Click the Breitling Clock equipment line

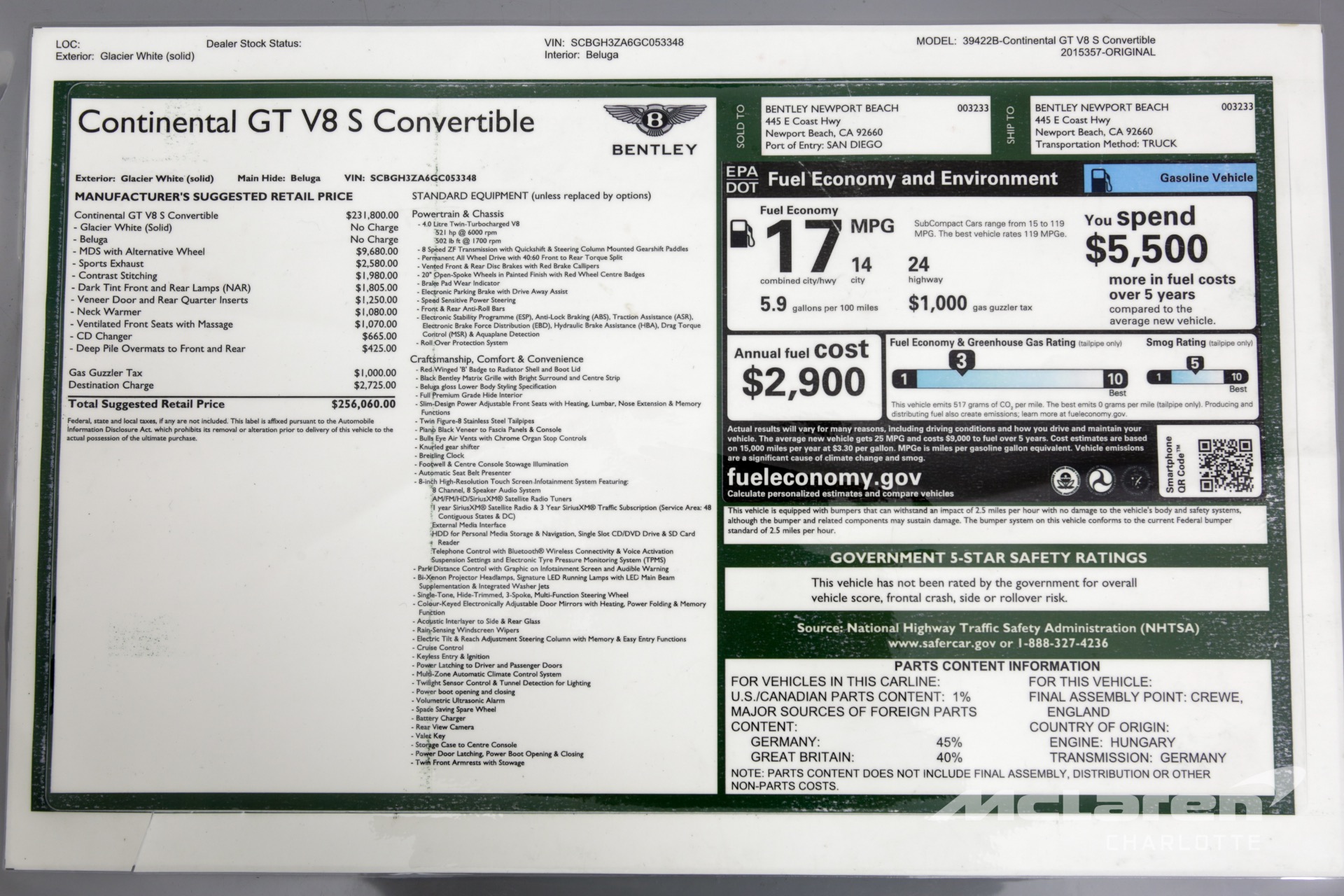pyautogui.click(x=441, y=456)
